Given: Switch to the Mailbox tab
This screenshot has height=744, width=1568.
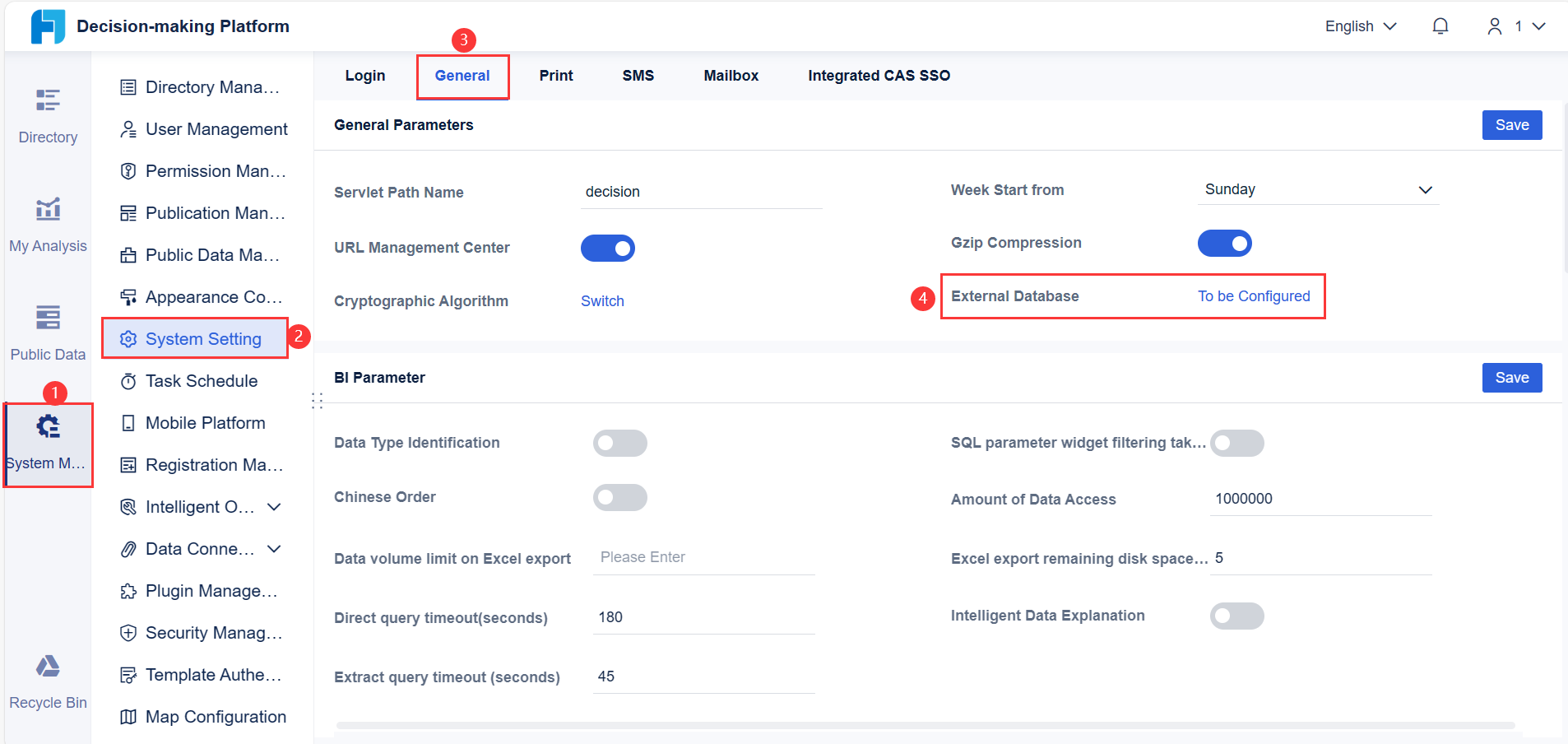Looking at the screenshot, I should point(731,75).
